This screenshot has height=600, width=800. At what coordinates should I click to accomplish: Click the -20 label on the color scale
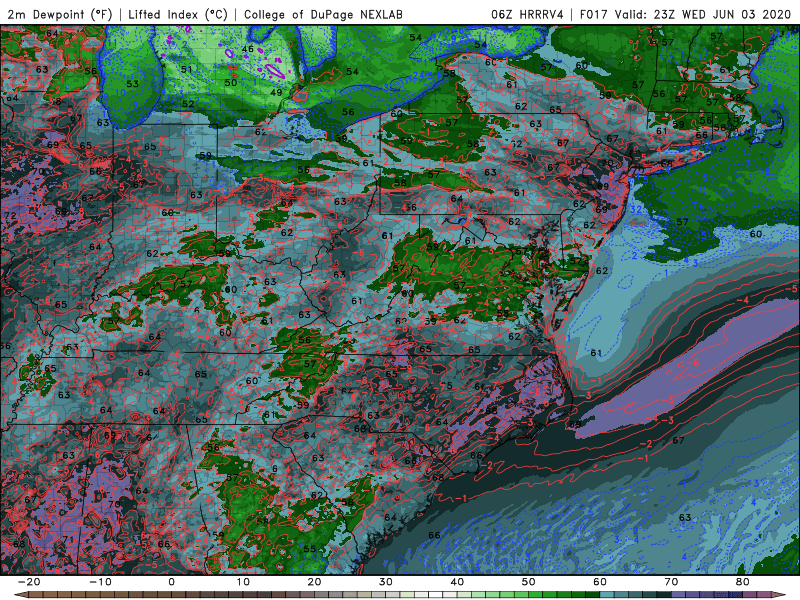(x=29, y=582)
